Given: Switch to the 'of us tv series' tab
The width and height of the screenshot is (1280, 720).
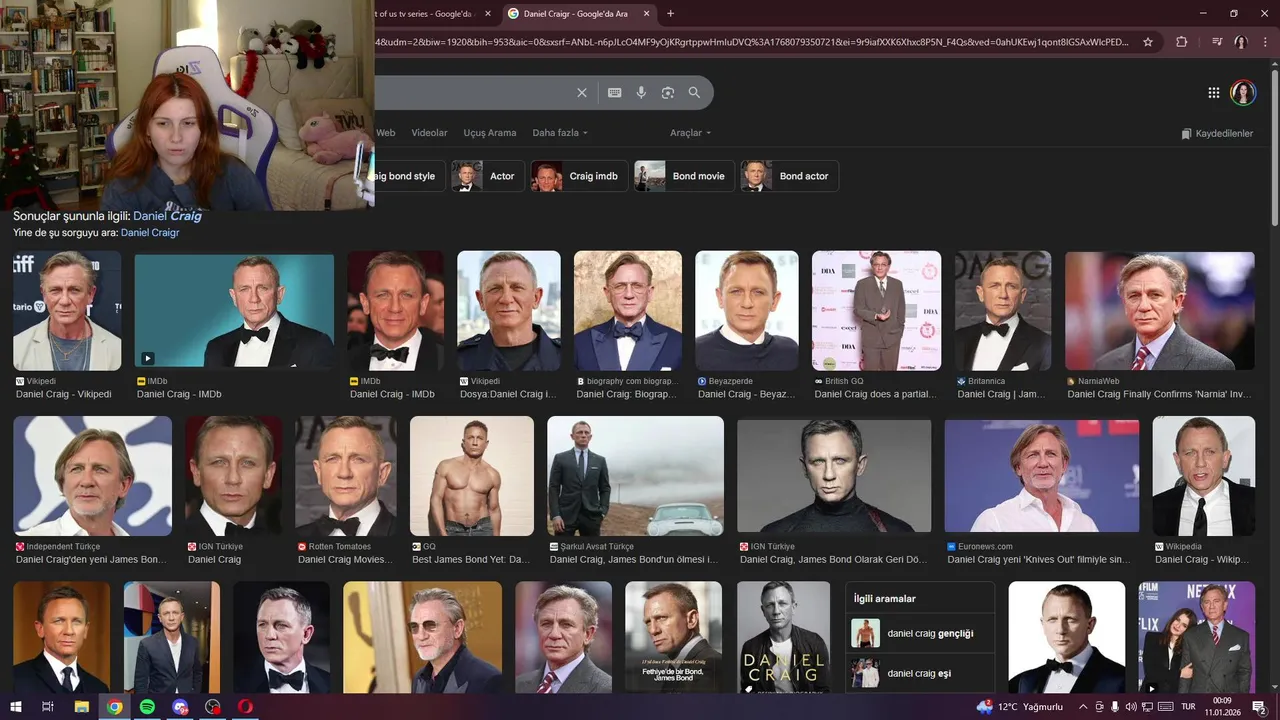Looking at the screenshot, I should (428, 14).
